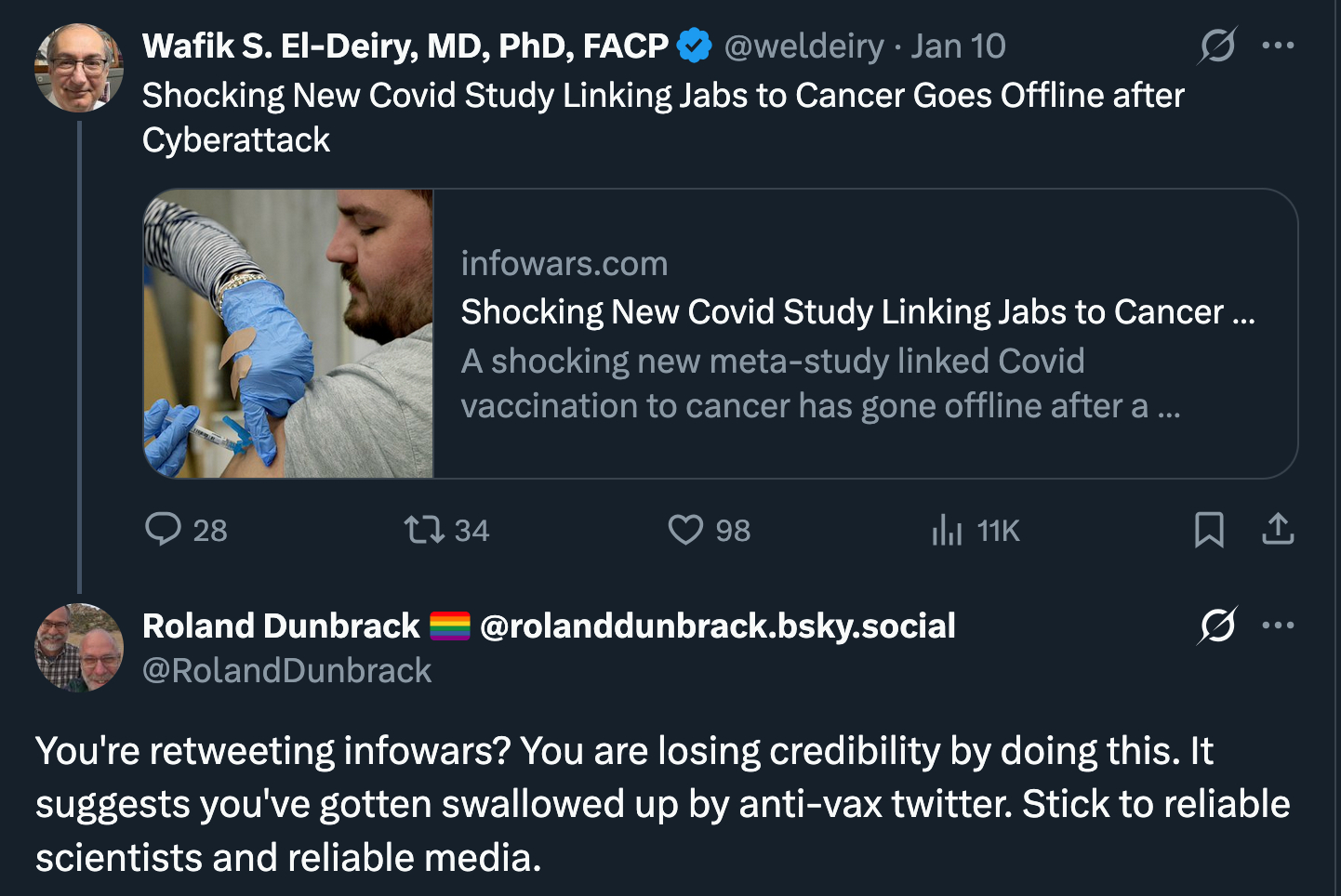Click Roland Dunbrack's profile picture
Image resolution: width=1341 pixels, height=896 pixels.
(79, 648)
